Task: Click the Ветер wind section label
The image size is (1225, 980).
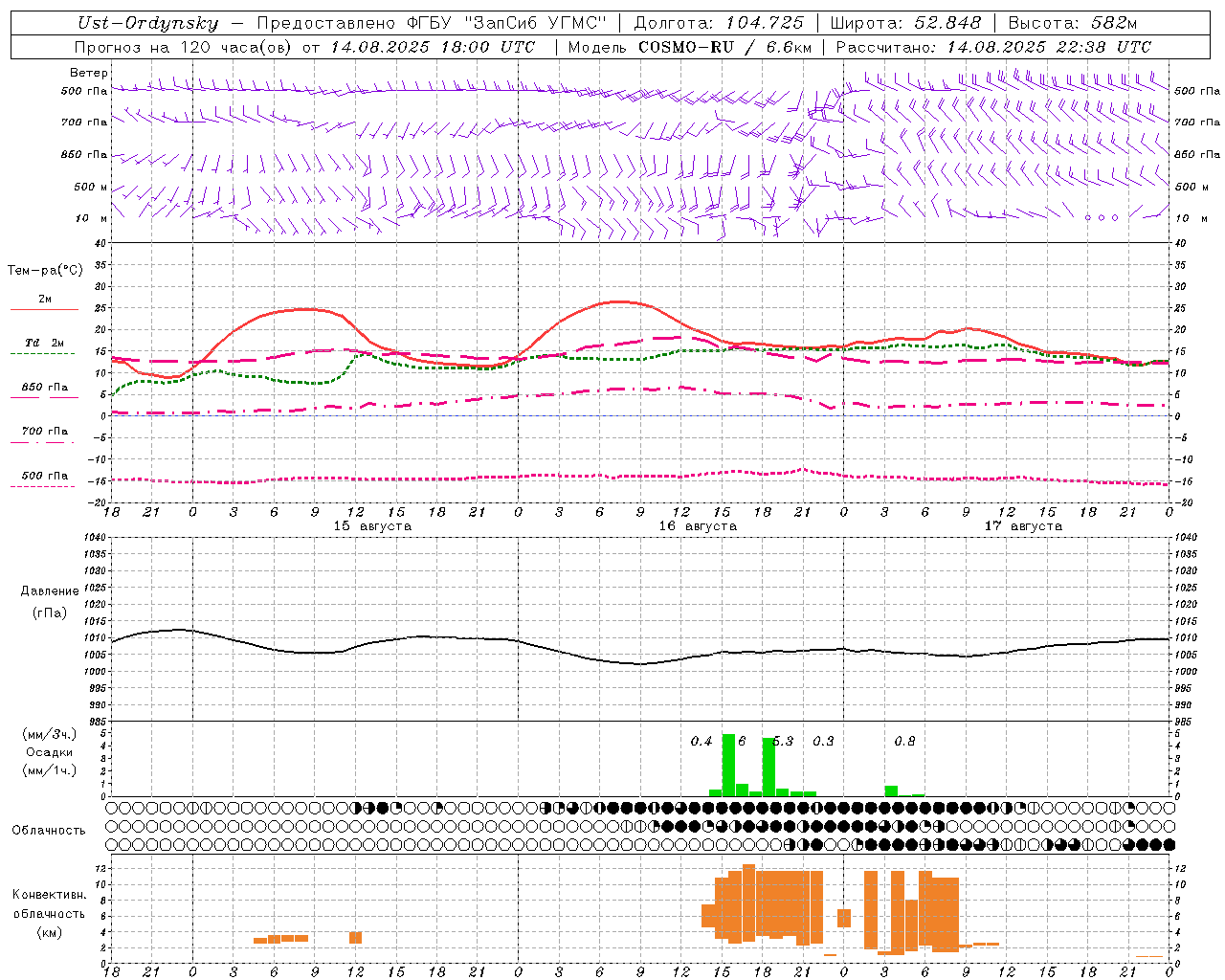Action: (x=89, y=73)
